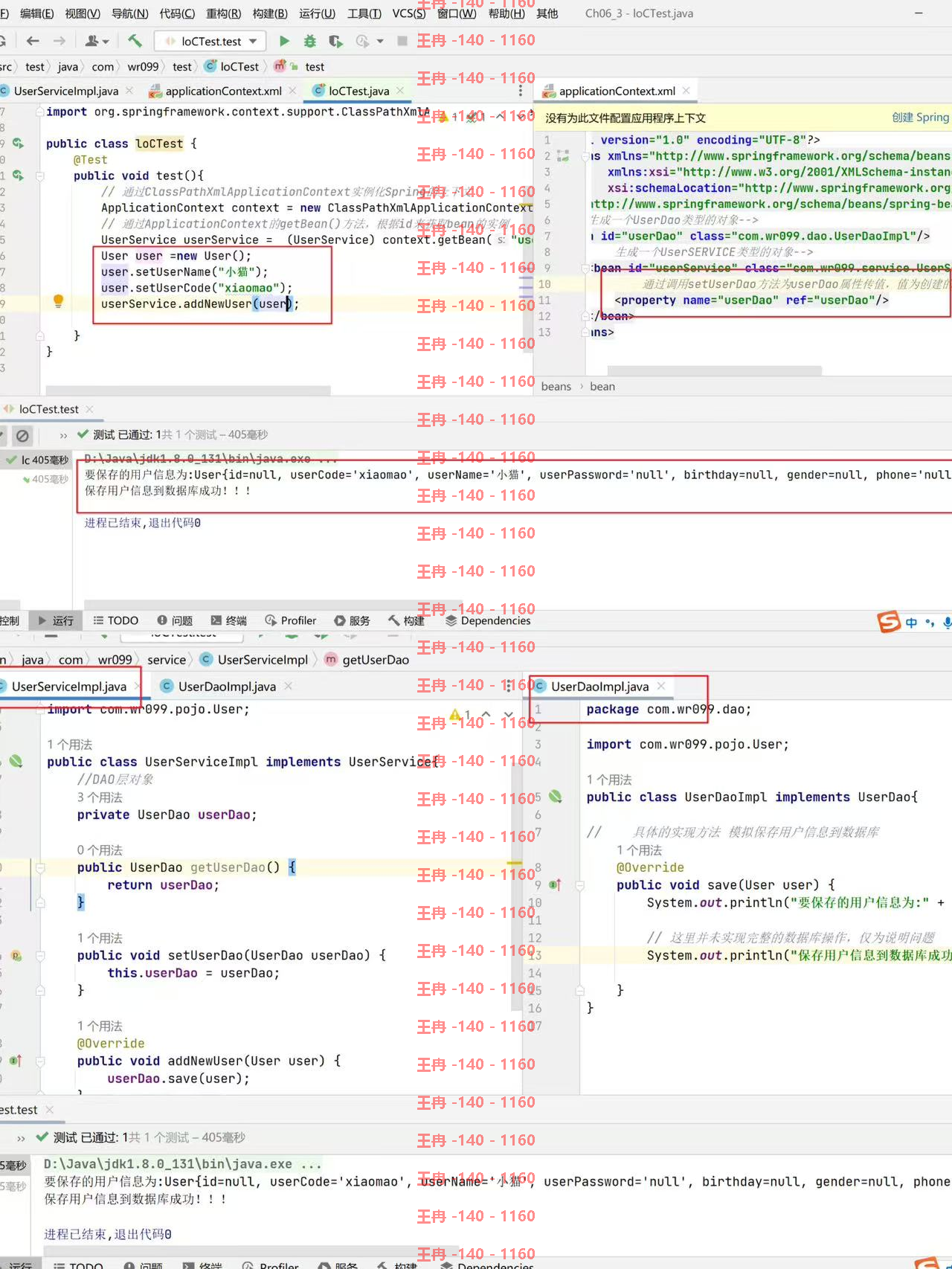Click override gutter icon beside addNewUser(User user)
Screen dimensions: 952x1269
[16, 1061]
